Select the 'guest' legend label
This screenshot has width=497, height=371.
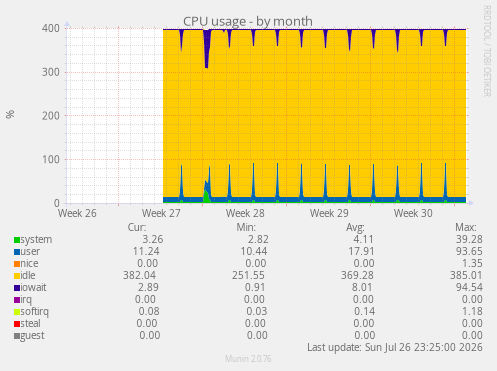tap(32, 336)
